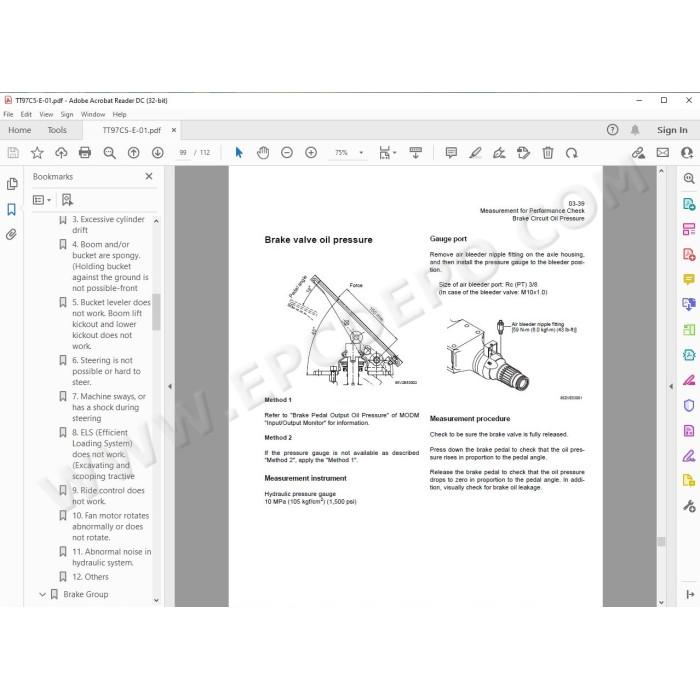This screenshot has width=700, height=700.
Task: Collapse the left navigation pane arrow
Action: [x=170, y=387]
